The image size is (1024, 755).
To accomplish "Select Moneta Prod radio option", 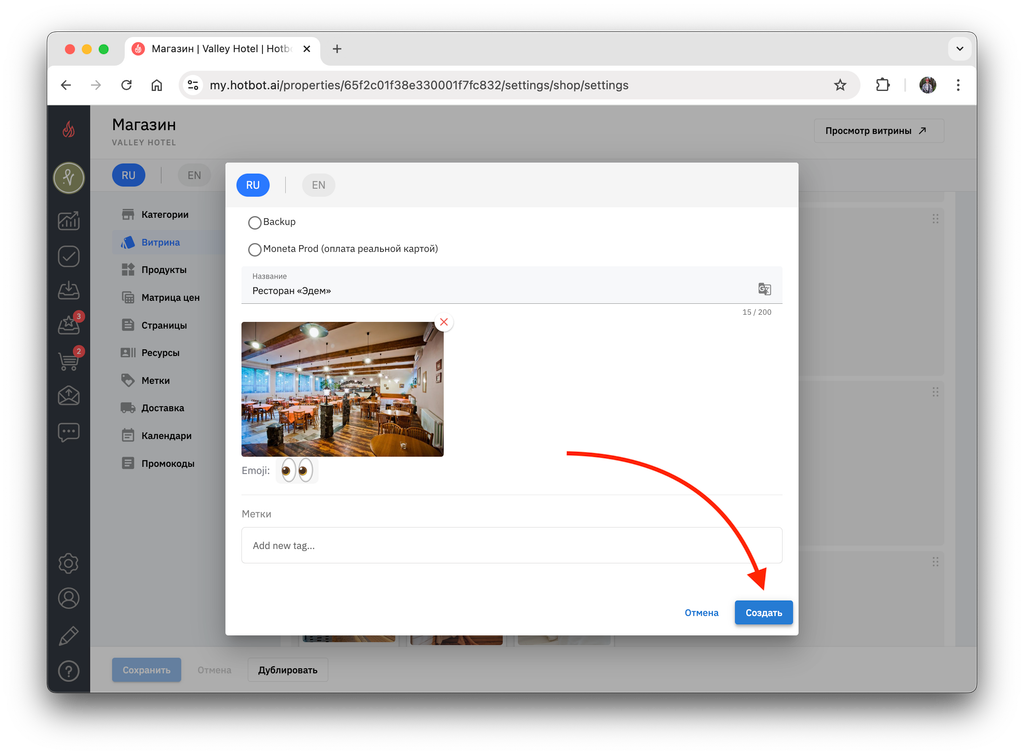I will point(255,249).
